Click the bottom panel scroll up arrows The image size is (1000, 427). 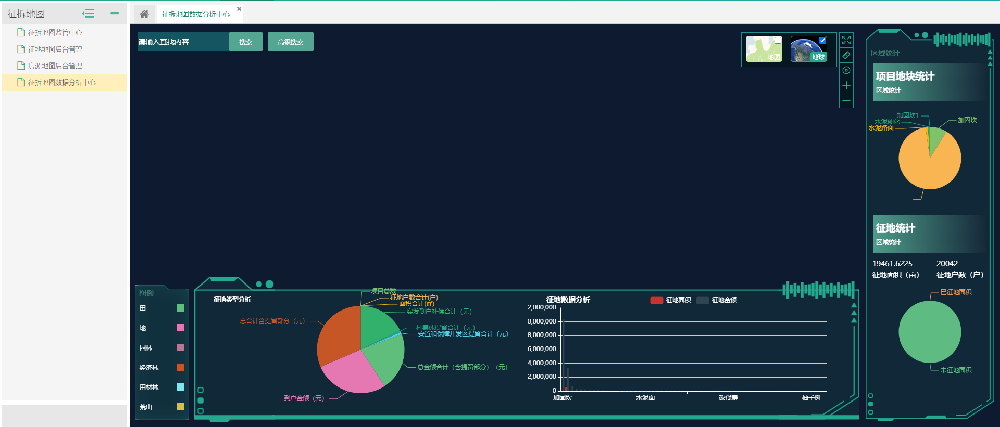(854, 313)
